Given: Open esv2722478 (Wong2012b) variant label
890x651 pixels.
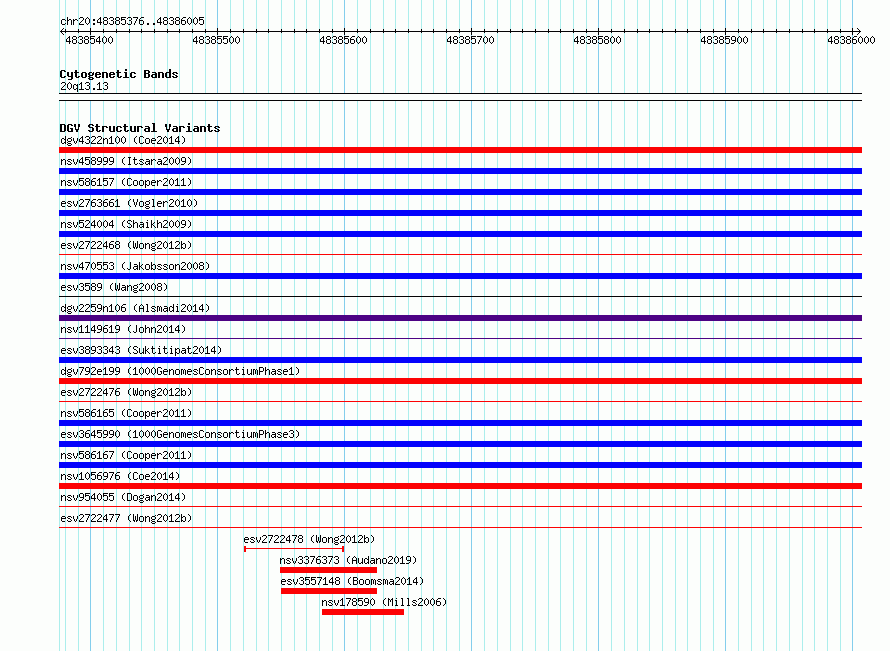Looking at the screenshot, I should 309,539.
